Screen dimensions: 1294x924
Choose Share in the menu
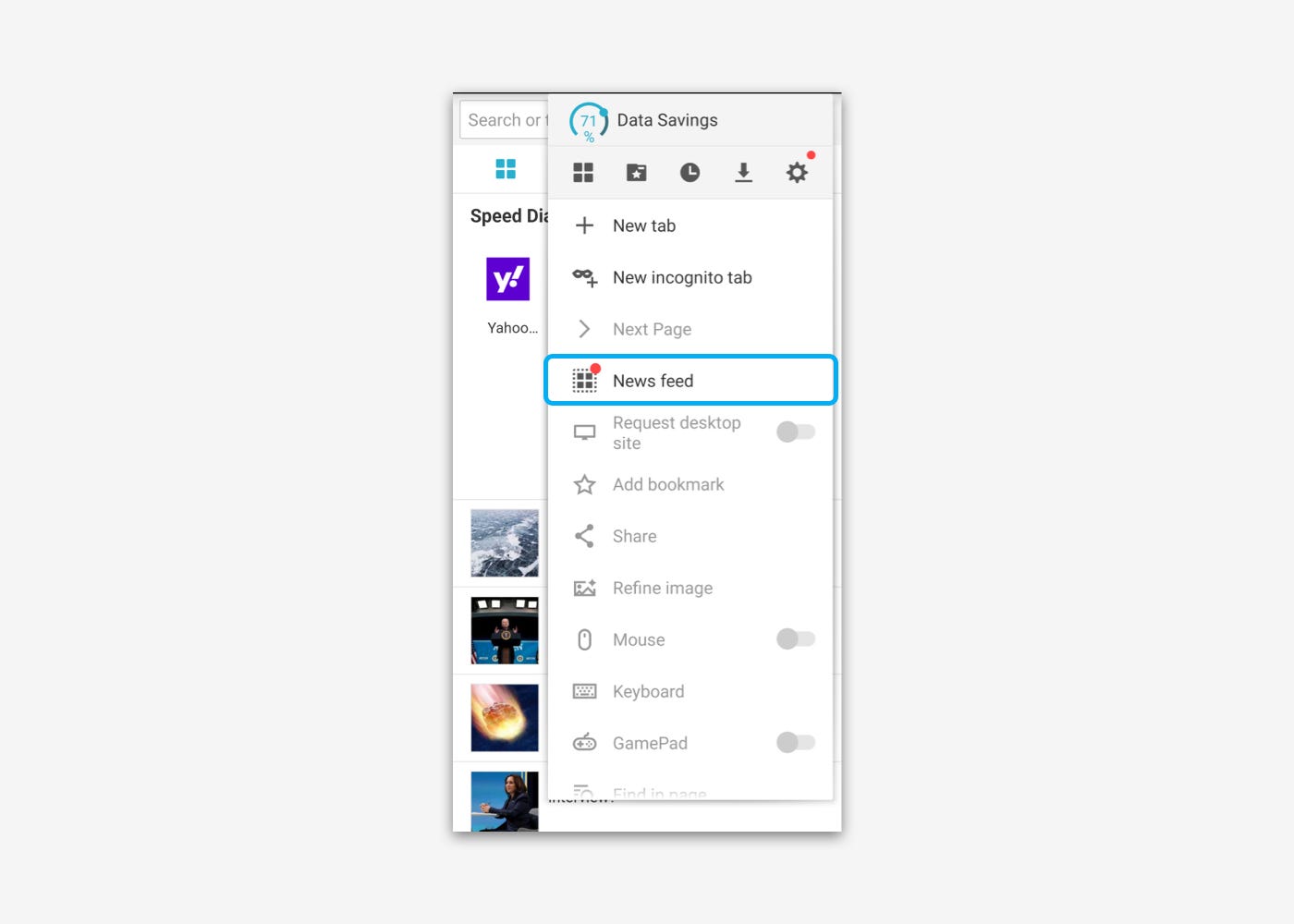pos(690,536)
